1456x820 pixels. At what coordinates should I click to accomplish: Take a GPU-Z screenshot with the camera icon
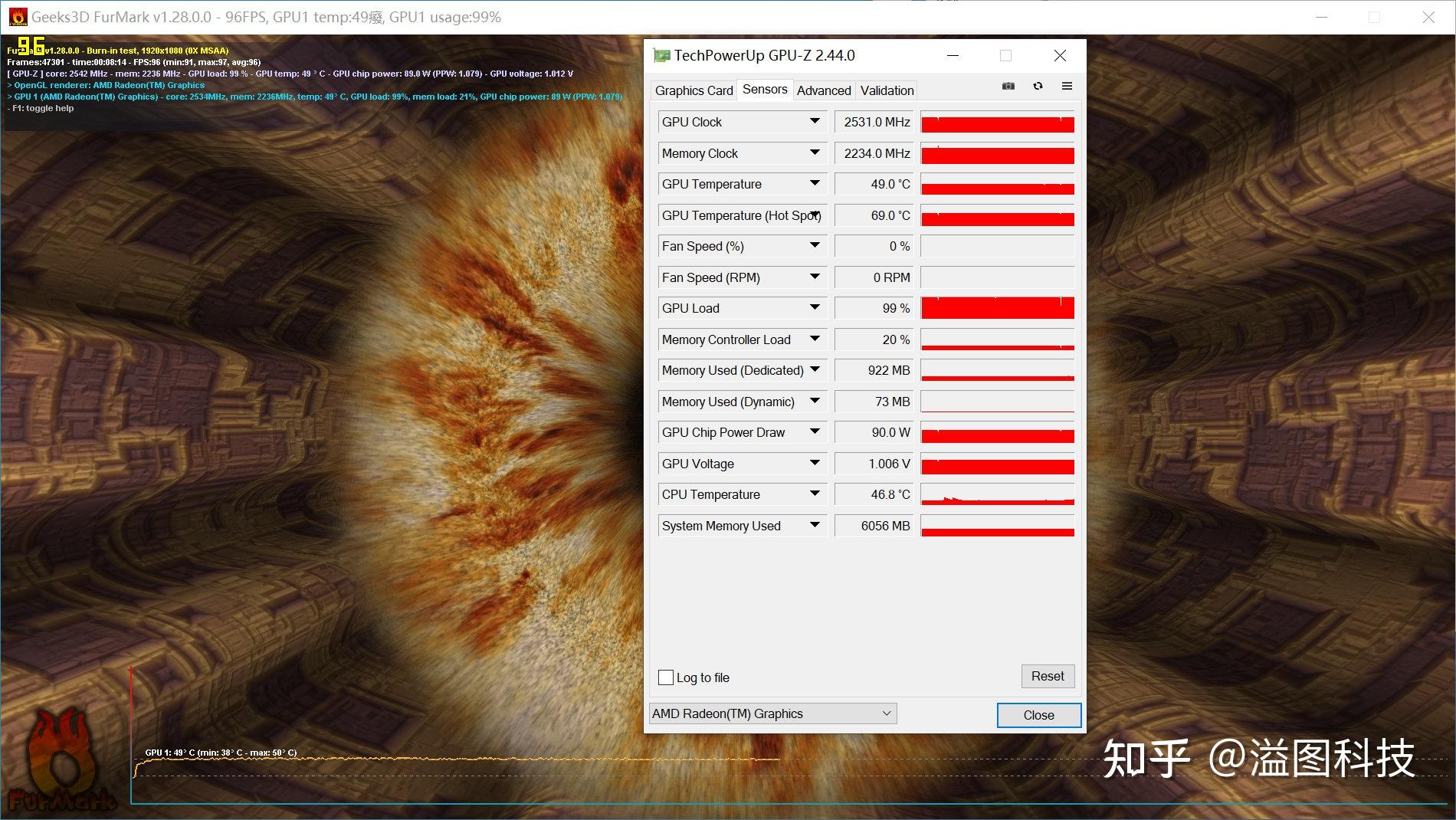[x=1008, y=86]
